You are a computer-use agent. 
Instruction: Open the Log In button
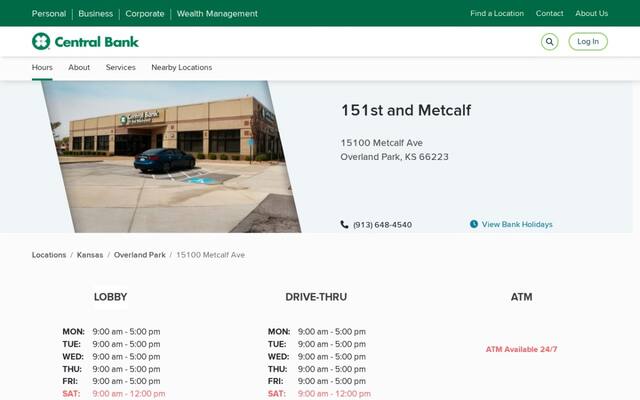pyautogui.click(x=588, y=42)
